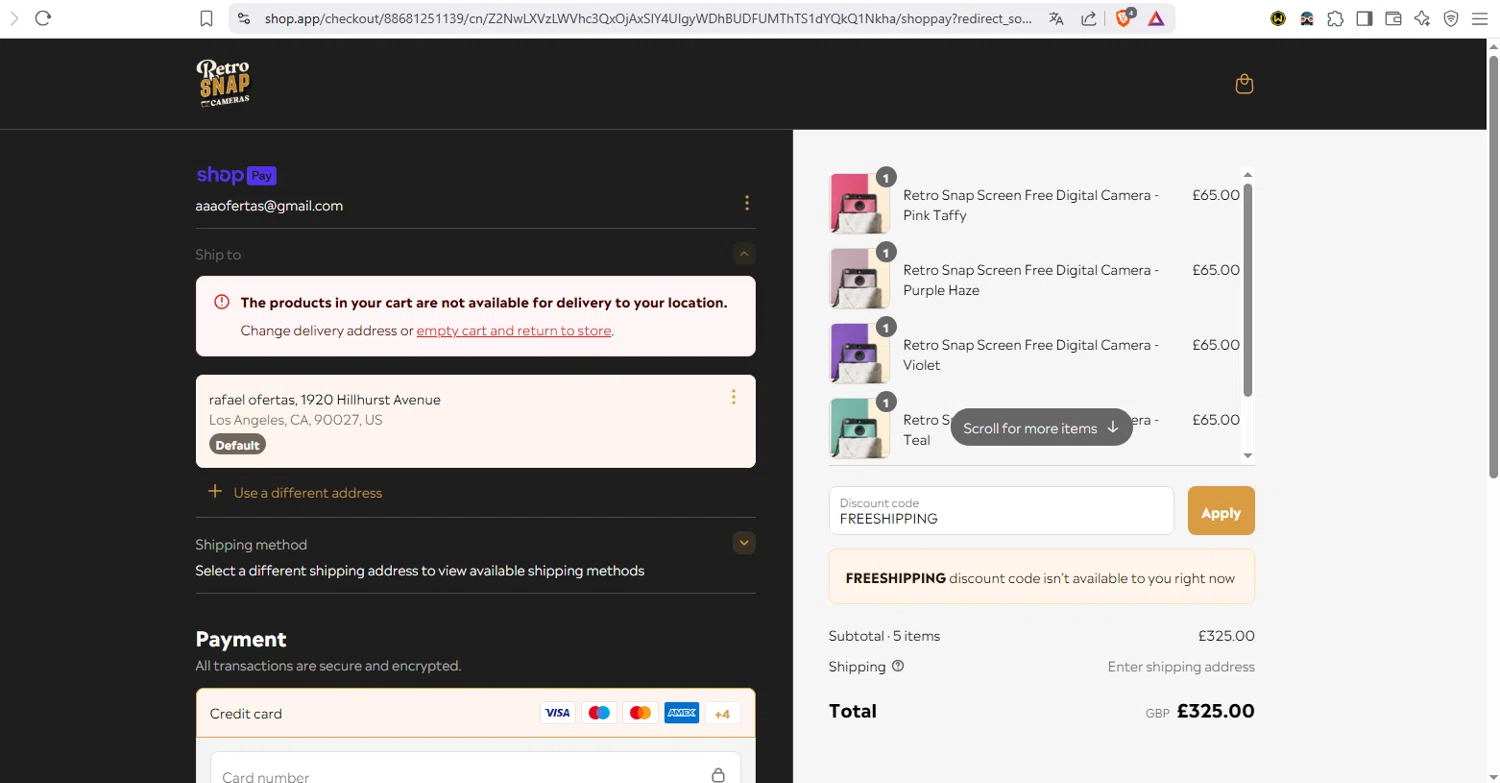Open the browser hamburger menu

coord(1480,18)
